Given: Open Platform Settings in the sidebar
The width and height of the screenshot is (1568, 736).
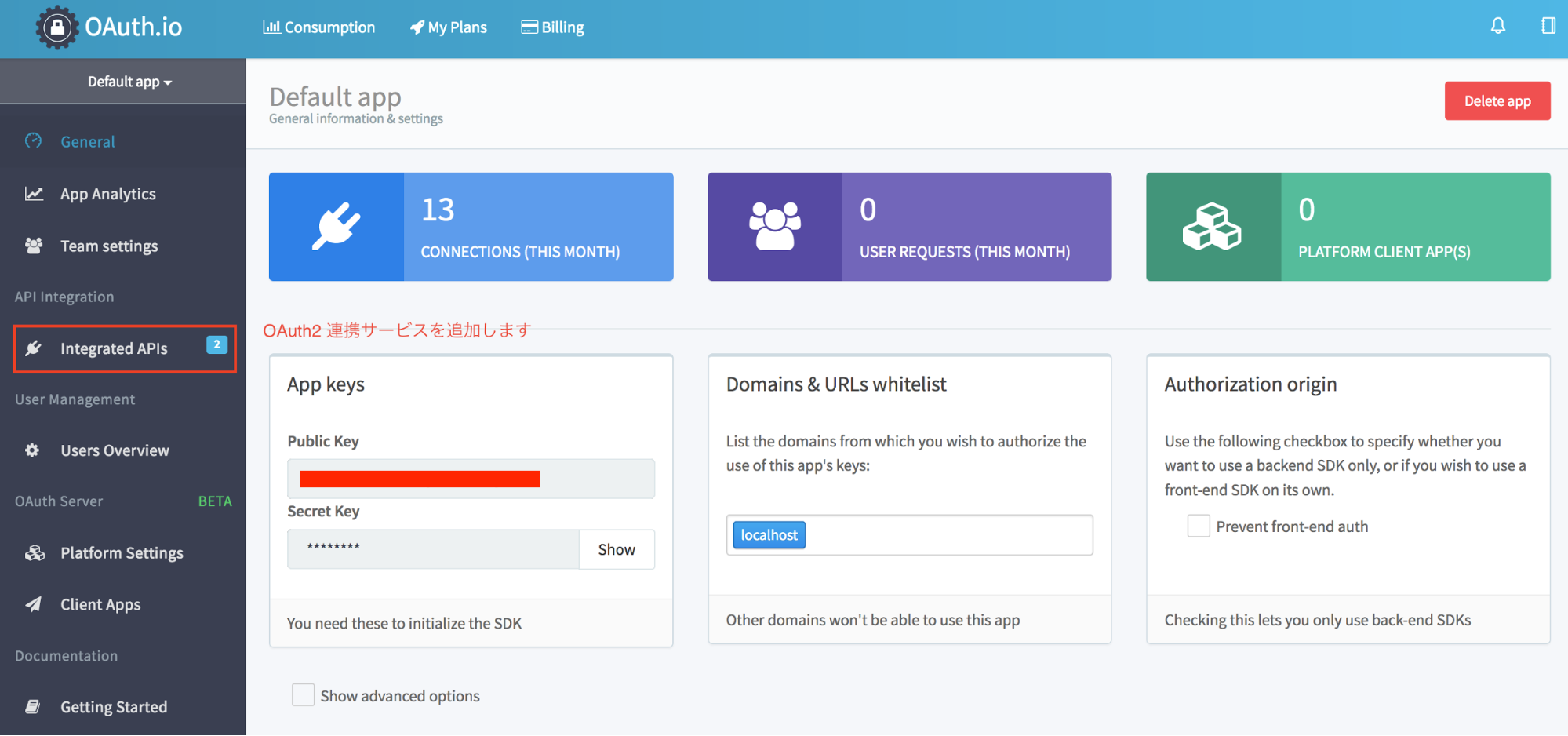Looking at the screenshot, I should (123, 553).
